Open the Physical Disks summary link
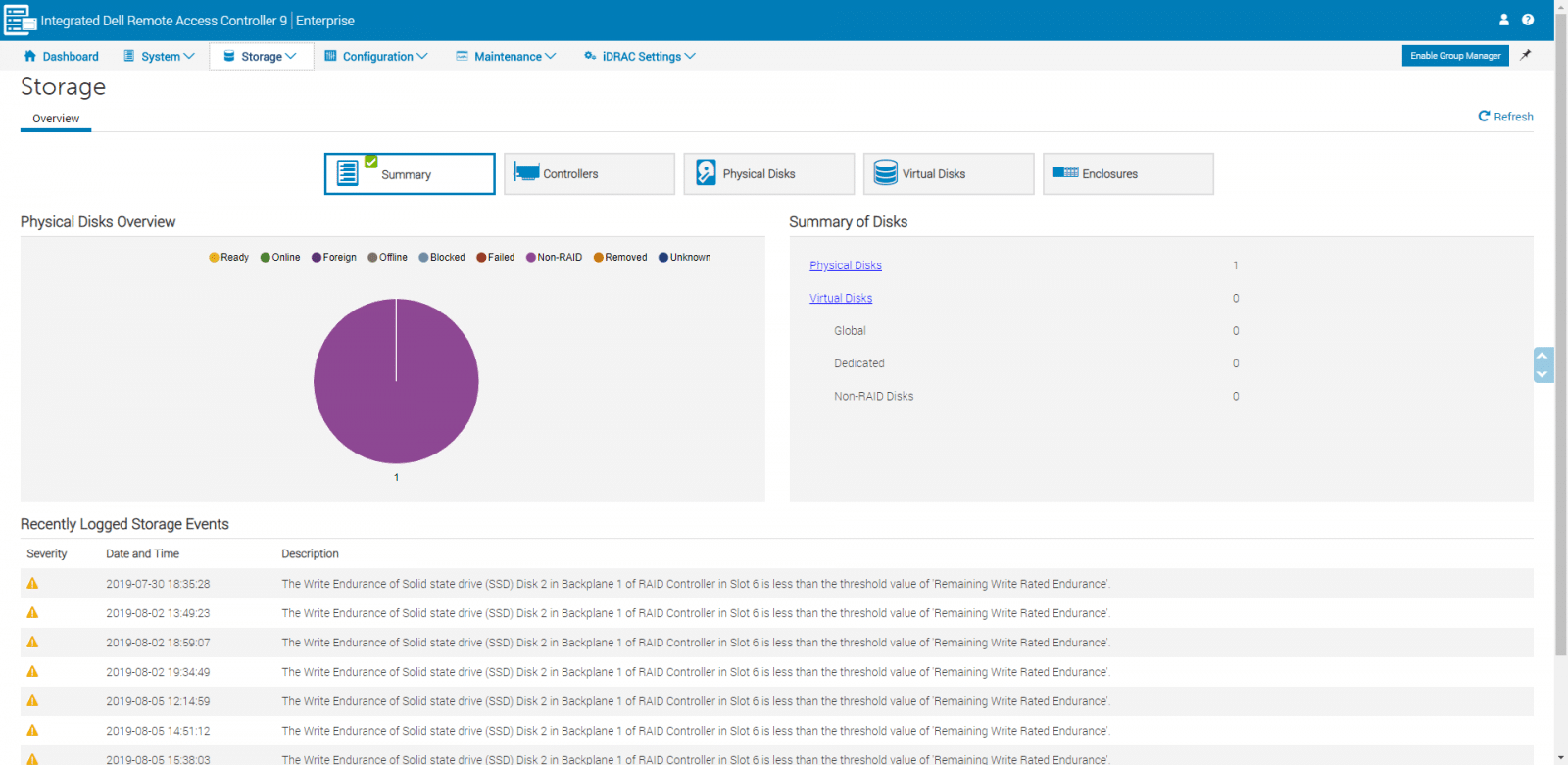Viewport: 1568px width, 765px height. tap(846, 265)
